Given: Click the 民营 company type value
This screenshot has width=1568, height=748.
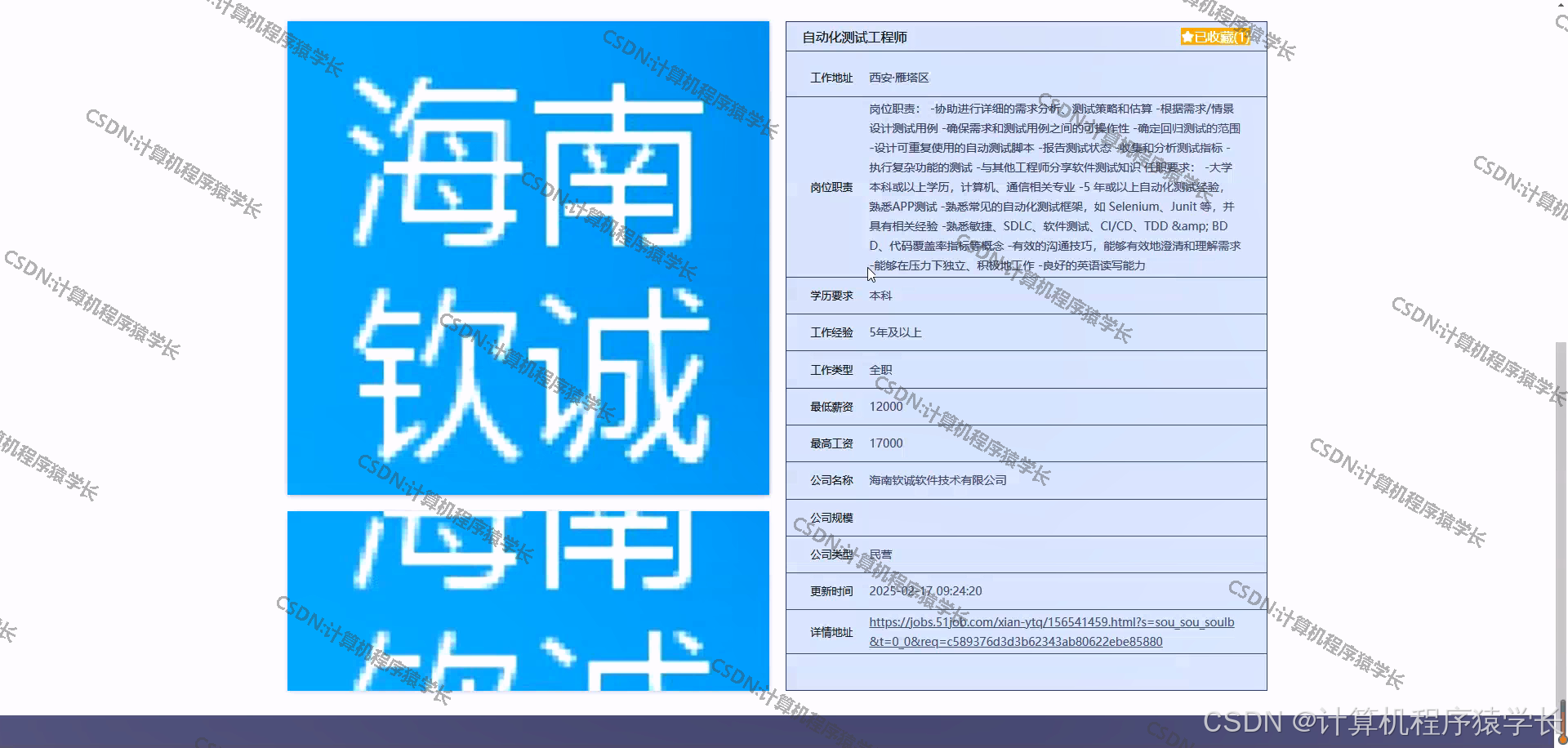Looking at the screenshot, I should pyautogui.click(x=880, y=554).
